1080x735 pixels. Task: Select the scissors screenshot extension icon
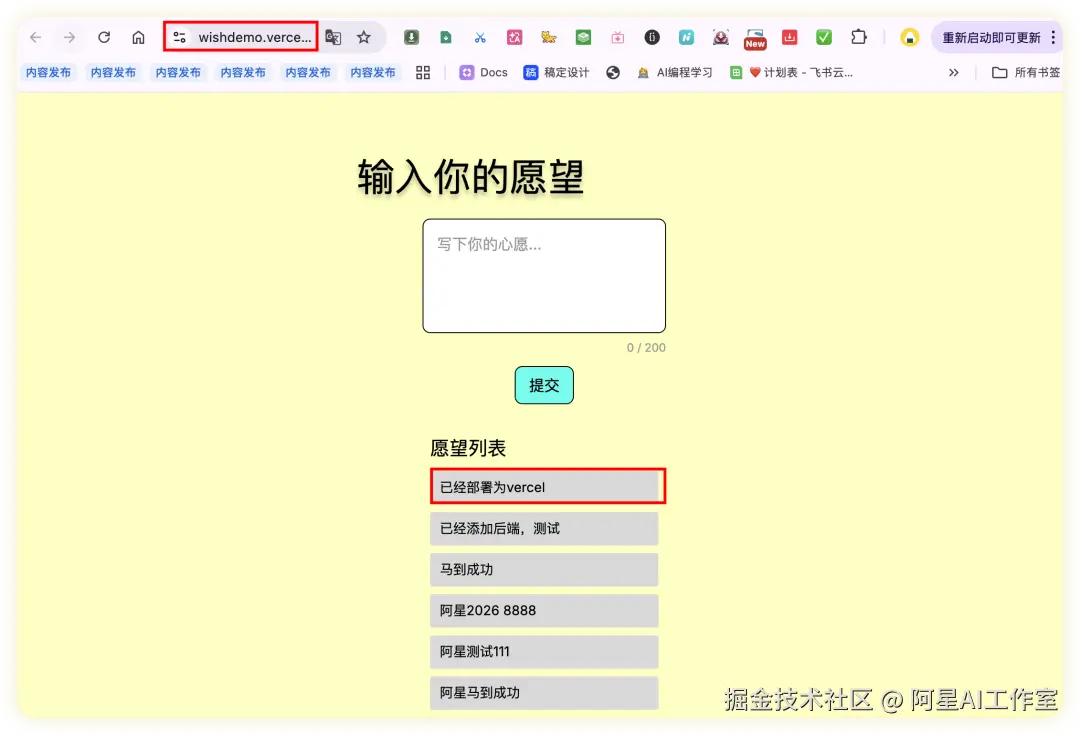[480, 37]
